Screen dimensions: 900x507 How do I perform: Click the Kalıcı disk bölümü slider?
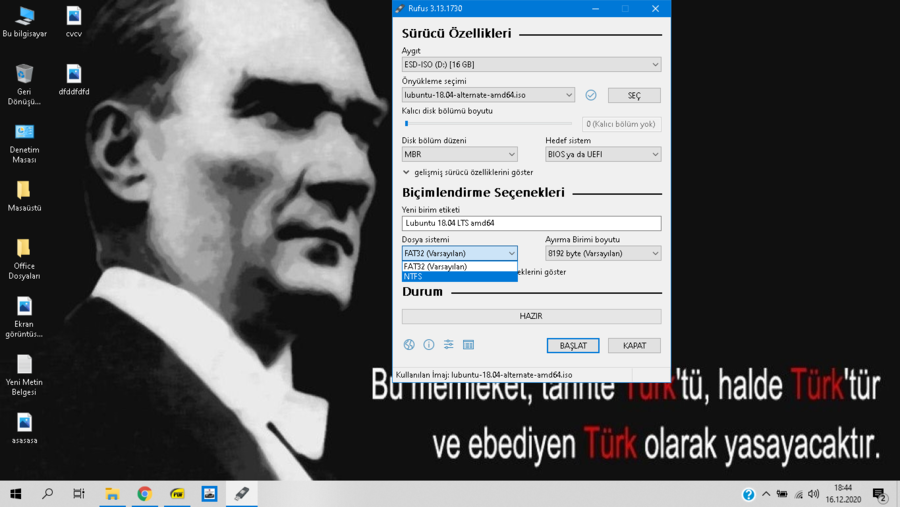(x=487, y=123)
